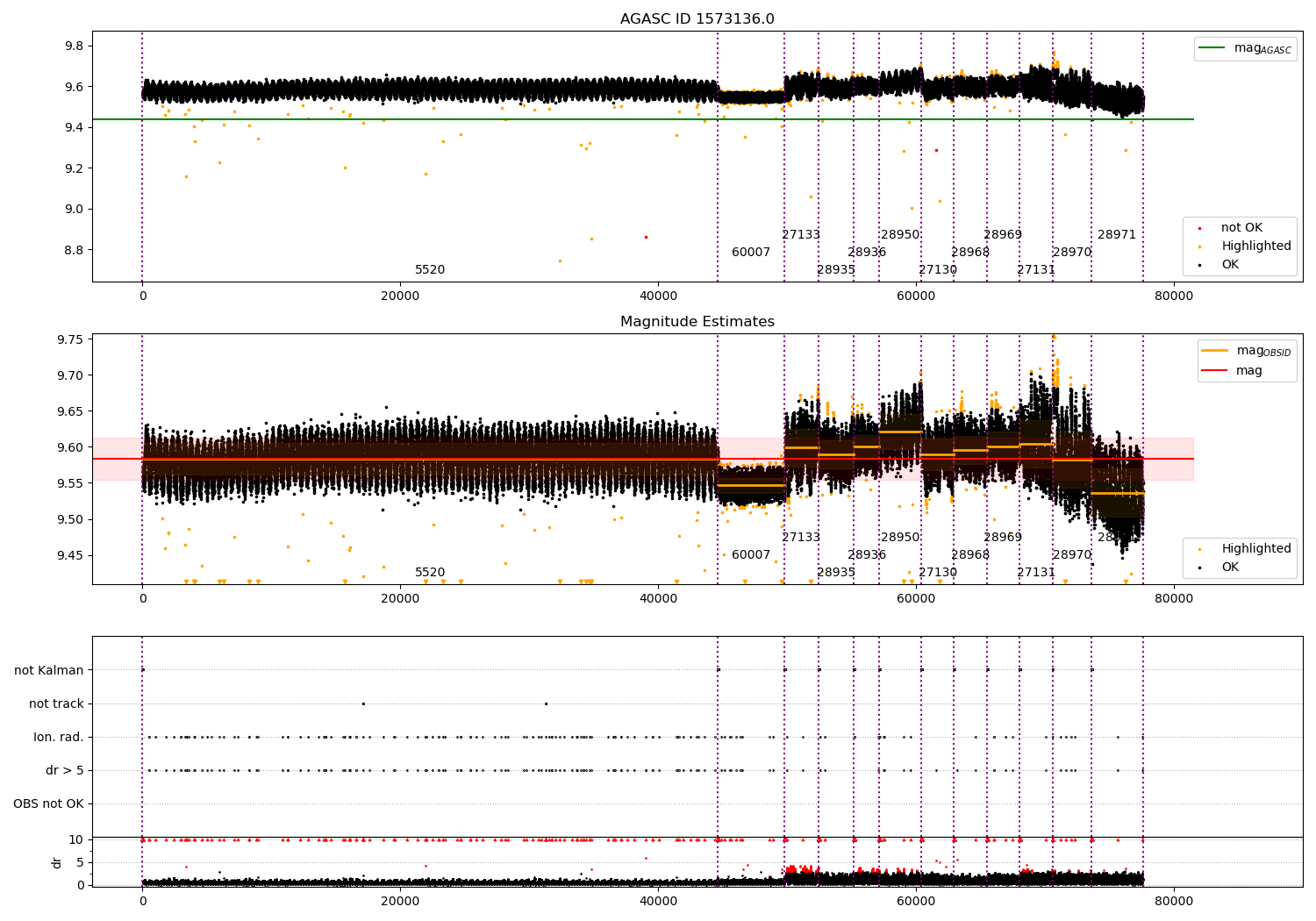
Task: Click OBSID label 27133 in Magnitude Estimates plot
Action: click(x=801, y=538)
